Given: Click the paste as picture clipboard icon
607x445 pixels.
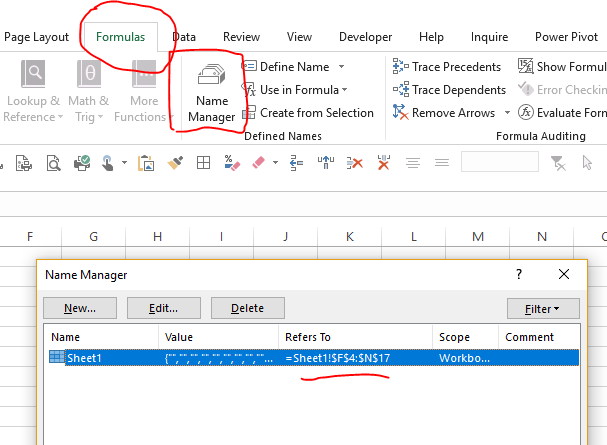Looking at the screenshot, I should point(146,163).
